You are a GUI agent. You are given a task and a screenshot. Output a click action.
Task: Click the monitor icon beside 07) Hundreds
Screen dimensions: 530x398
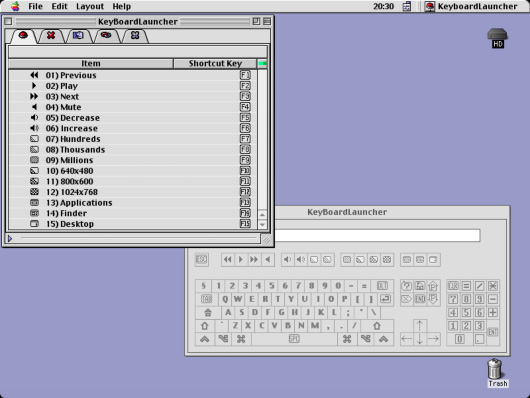click(34, 139)
